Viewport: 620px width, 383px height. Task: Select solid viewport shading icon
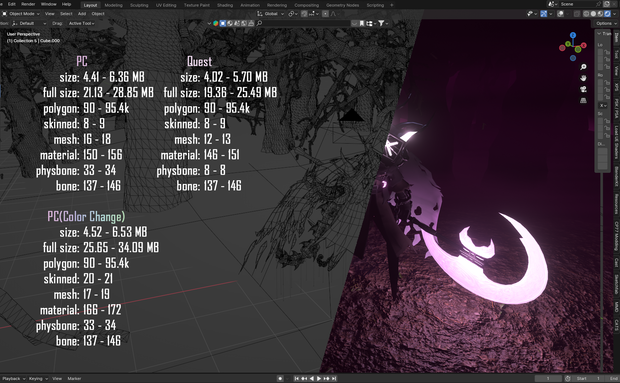coord(593,14)
